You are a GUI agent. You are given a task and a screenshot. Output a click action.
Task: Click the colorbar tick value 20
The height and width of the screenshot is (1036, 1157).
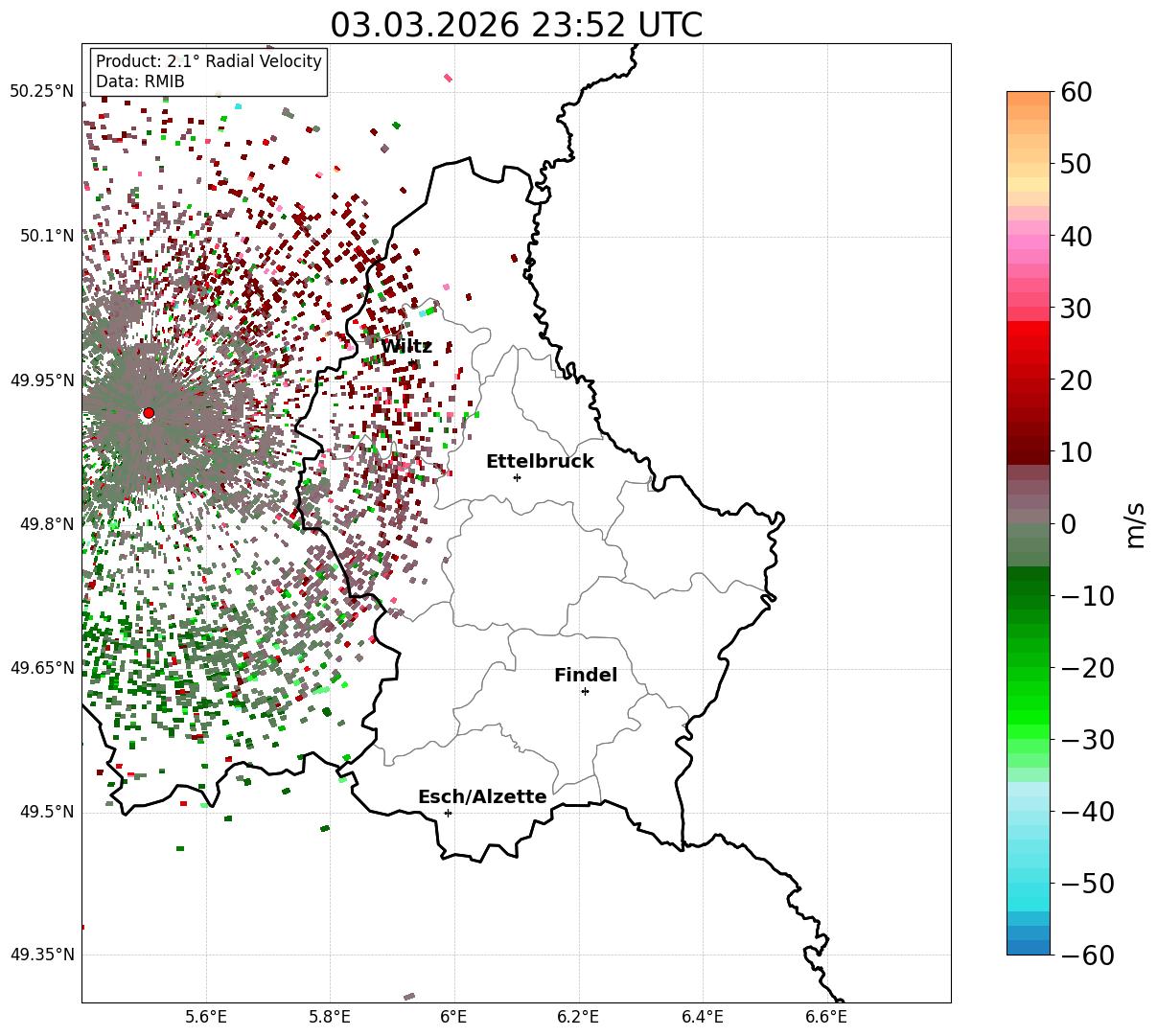pyautogui.click(x=1078, y=380)
